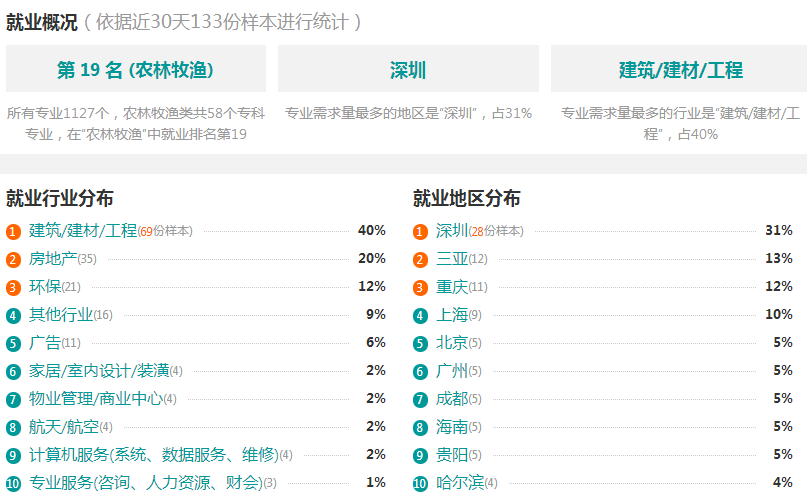This screenshot has width=807, height=496.
Task: Click rank 5 badge beside 广告
Action: pyautogui.click(x=13, y=344)
